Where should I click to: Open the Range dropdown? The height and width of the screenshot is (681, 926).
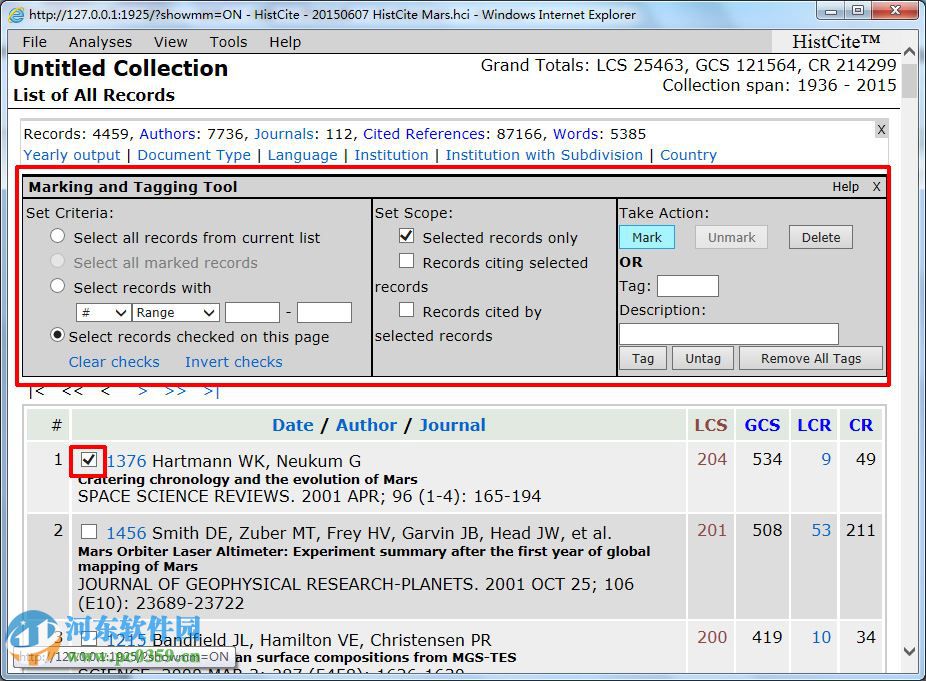pos(176,313)
